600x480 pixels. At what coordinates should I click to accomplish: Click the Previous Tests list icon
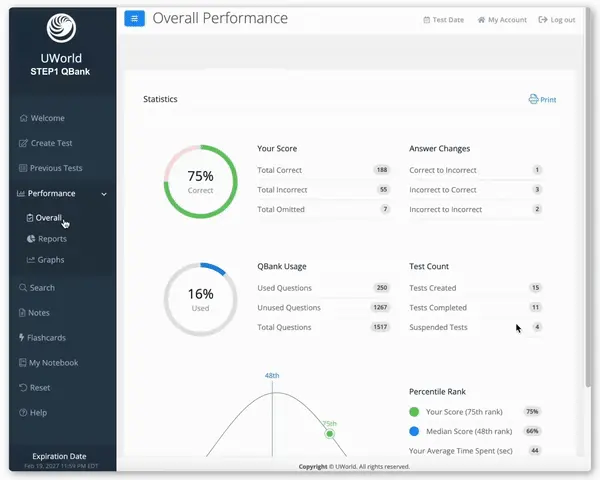click(x=23, y=168)
